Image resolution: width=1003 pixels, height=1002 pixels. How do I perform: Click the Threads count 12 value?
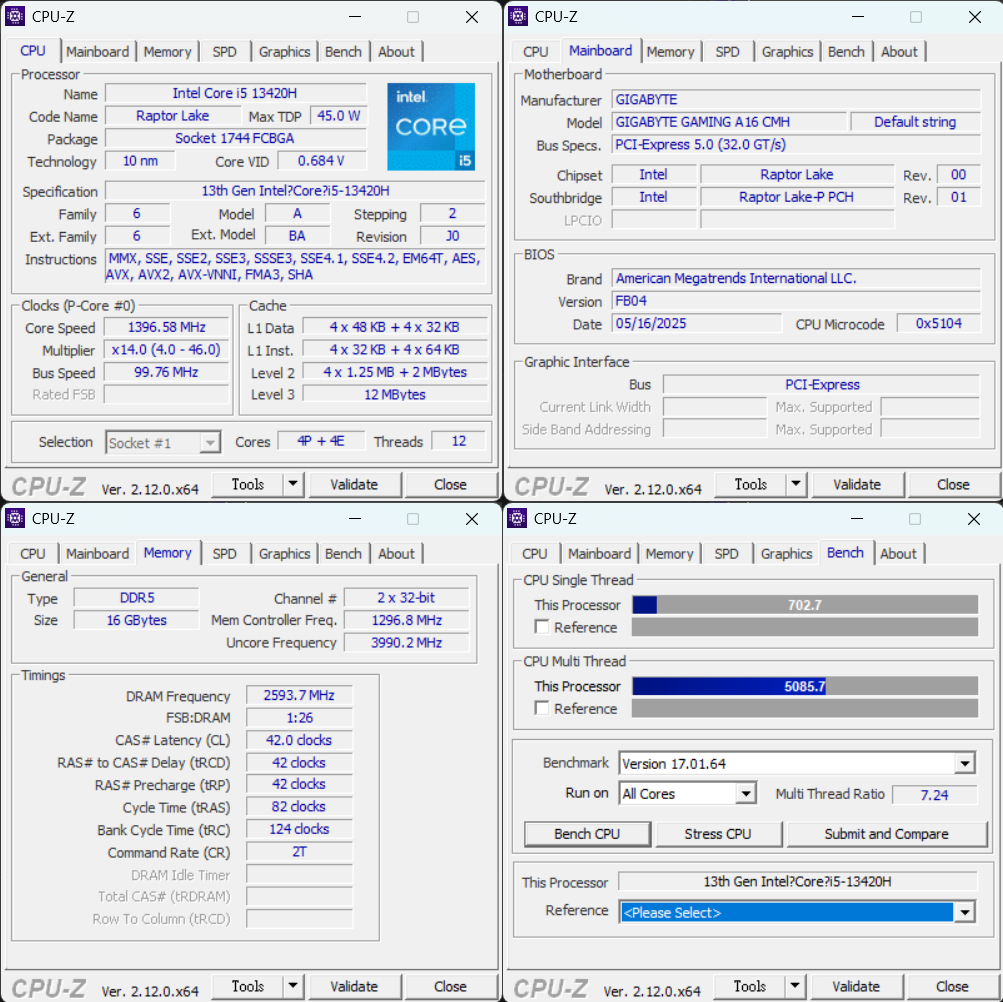(459, 441)
